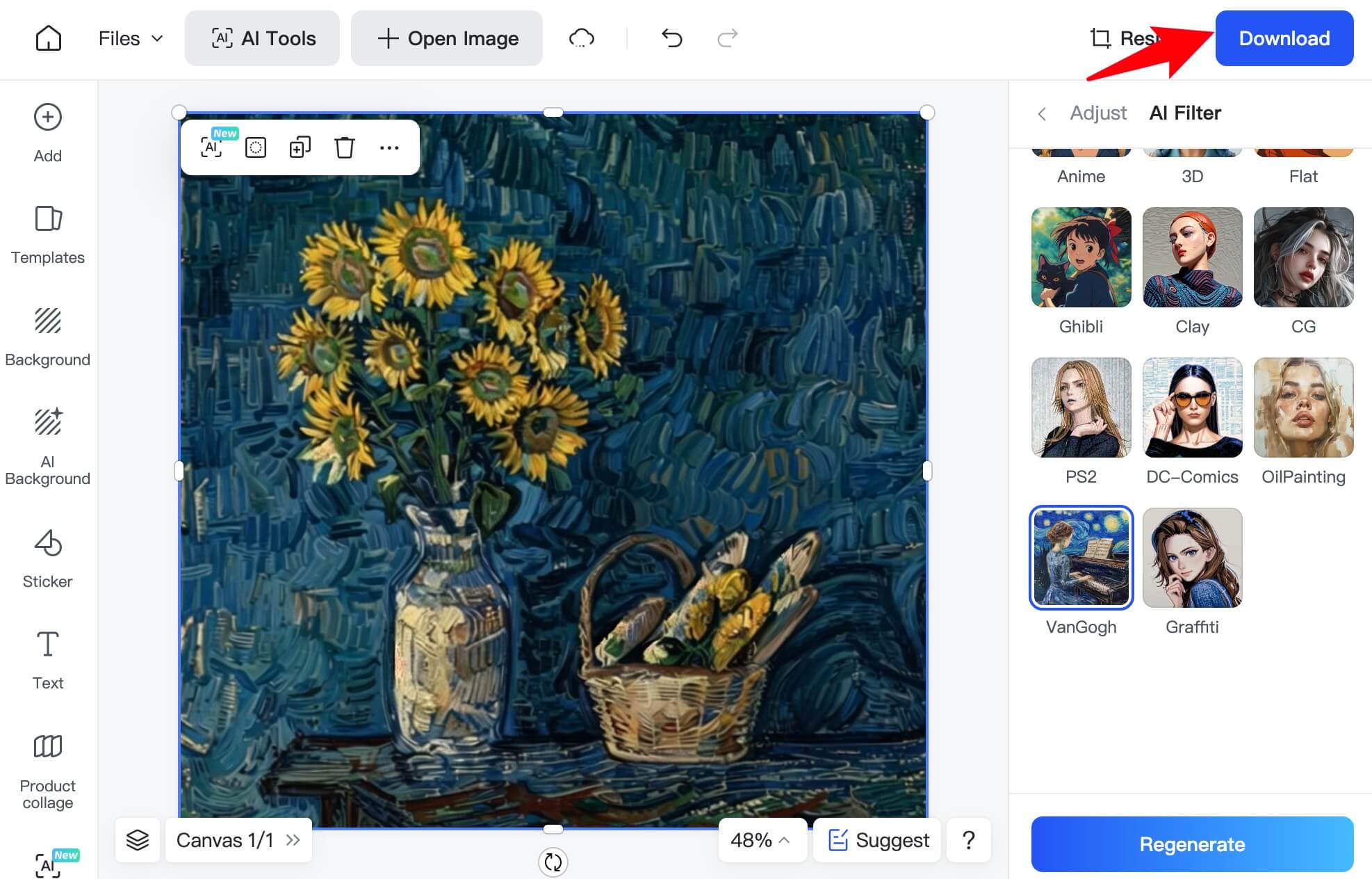Apply the Graffiti filter

[x=1192, y=558]
